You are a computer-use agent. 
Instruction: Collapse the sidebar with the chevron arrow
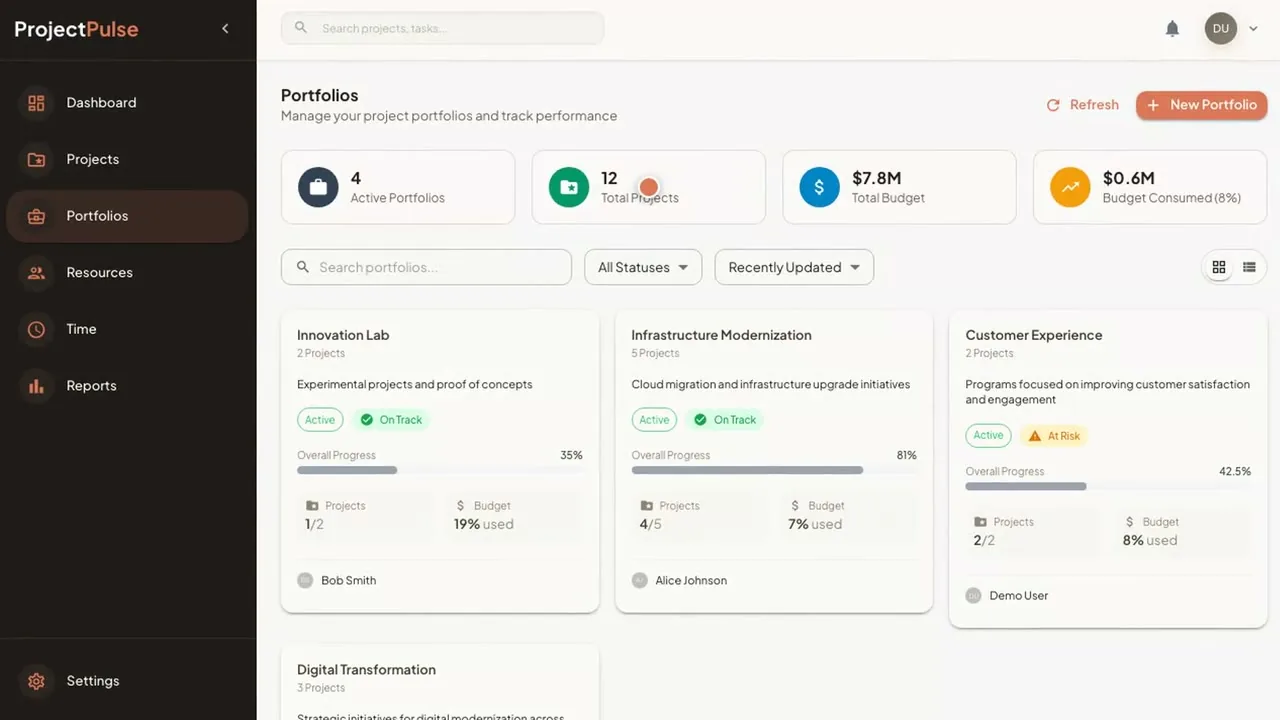(x=225, y=29)
